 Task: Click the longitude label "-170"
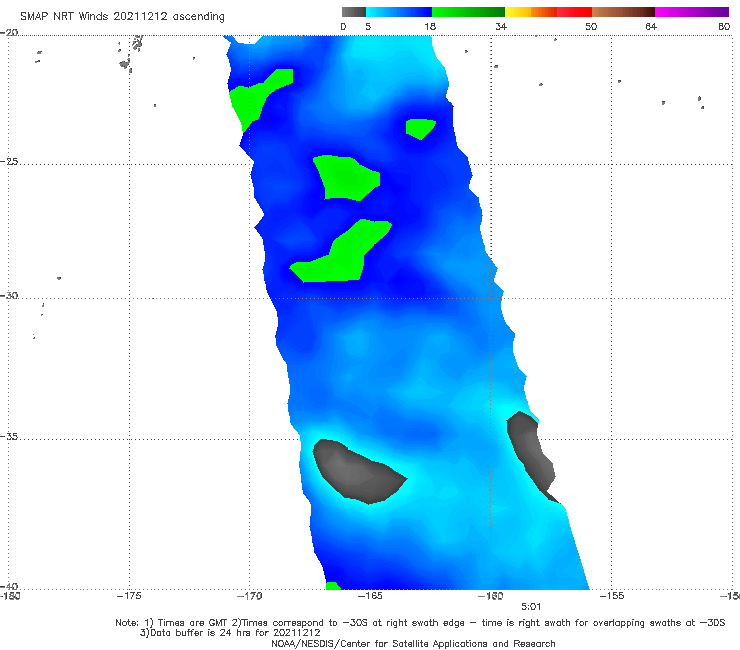point(249,596)
